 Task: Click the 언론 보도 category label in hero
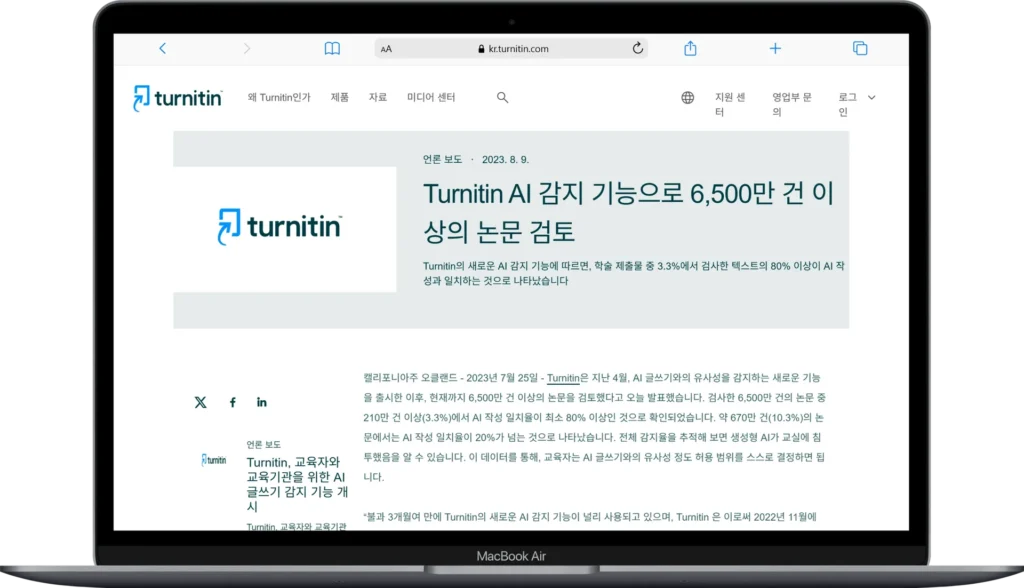442,159
